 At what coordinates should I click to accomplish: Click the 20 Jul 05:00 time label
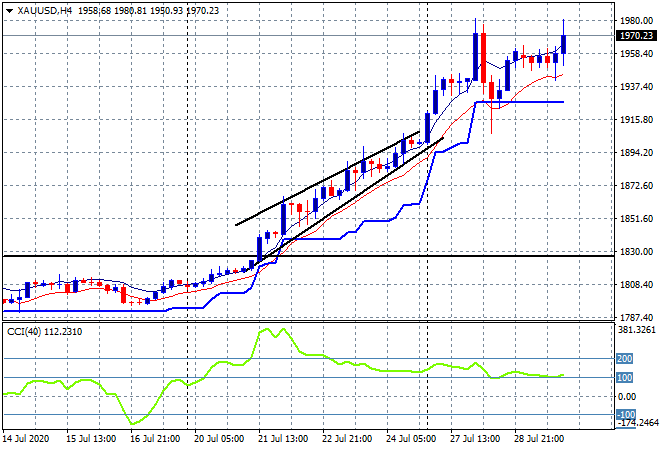pyautogui.click(x=219, y=439)
